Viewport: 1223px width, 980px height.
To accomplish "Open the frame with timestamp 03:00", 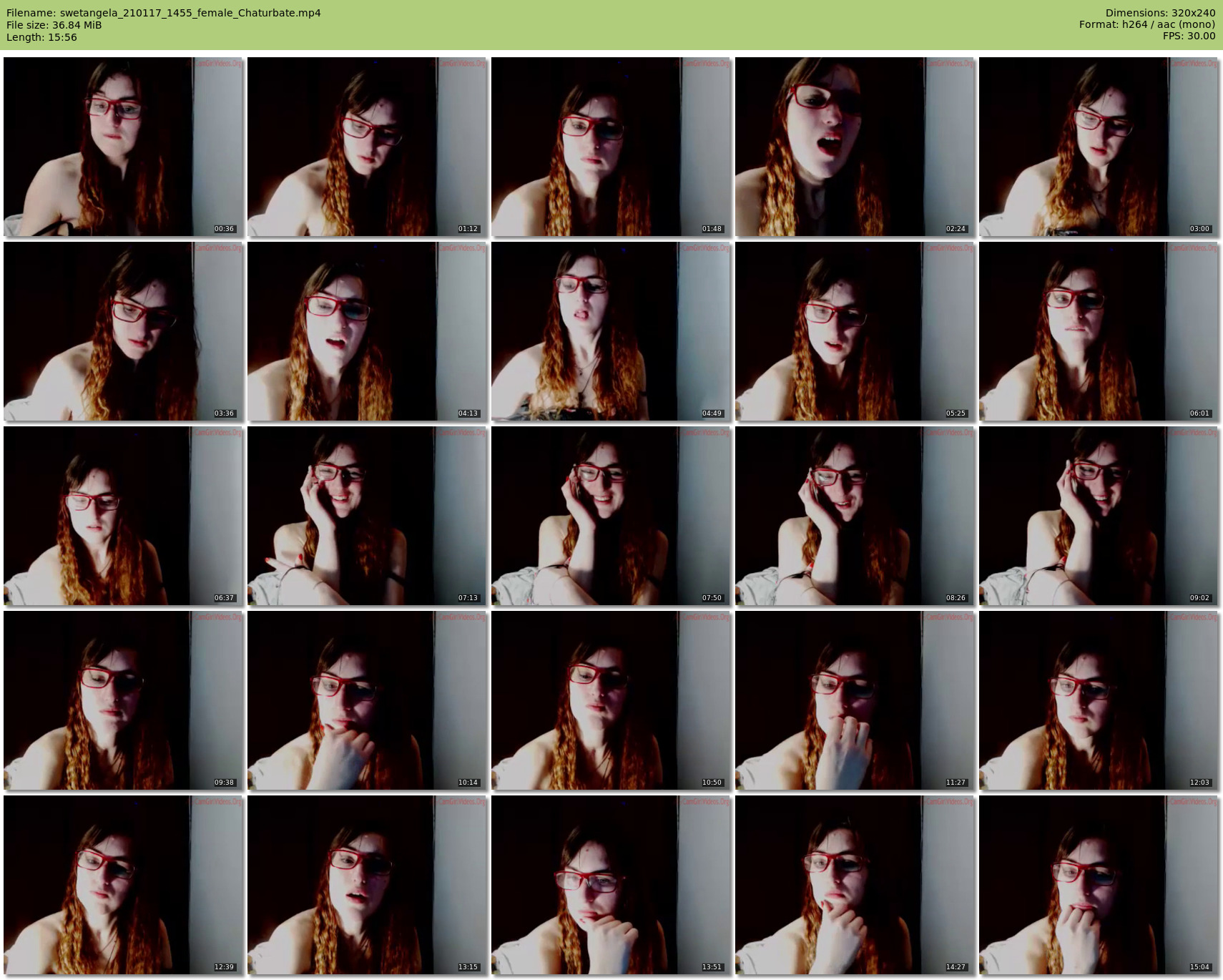I will 1099,147.
